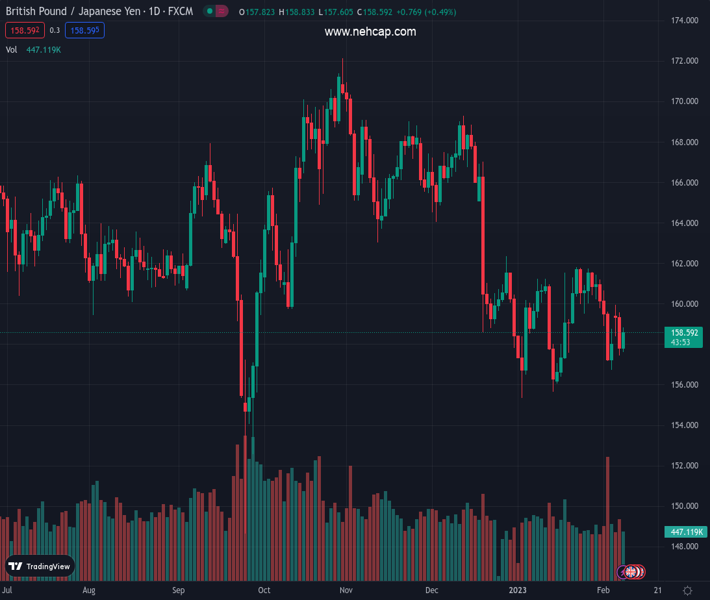The width and height of the screenshot is (710, 600).
Task: Click the Aug label on the time axis
Action: (x=89, y=591)
